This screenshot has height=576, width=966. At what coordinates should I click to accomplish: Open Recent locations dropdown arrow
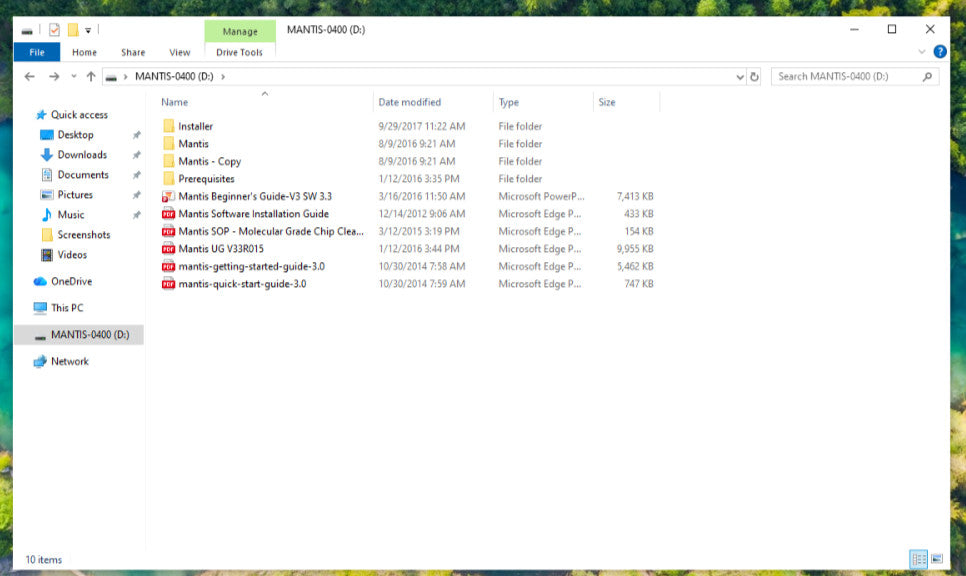[x=73, y=76]
